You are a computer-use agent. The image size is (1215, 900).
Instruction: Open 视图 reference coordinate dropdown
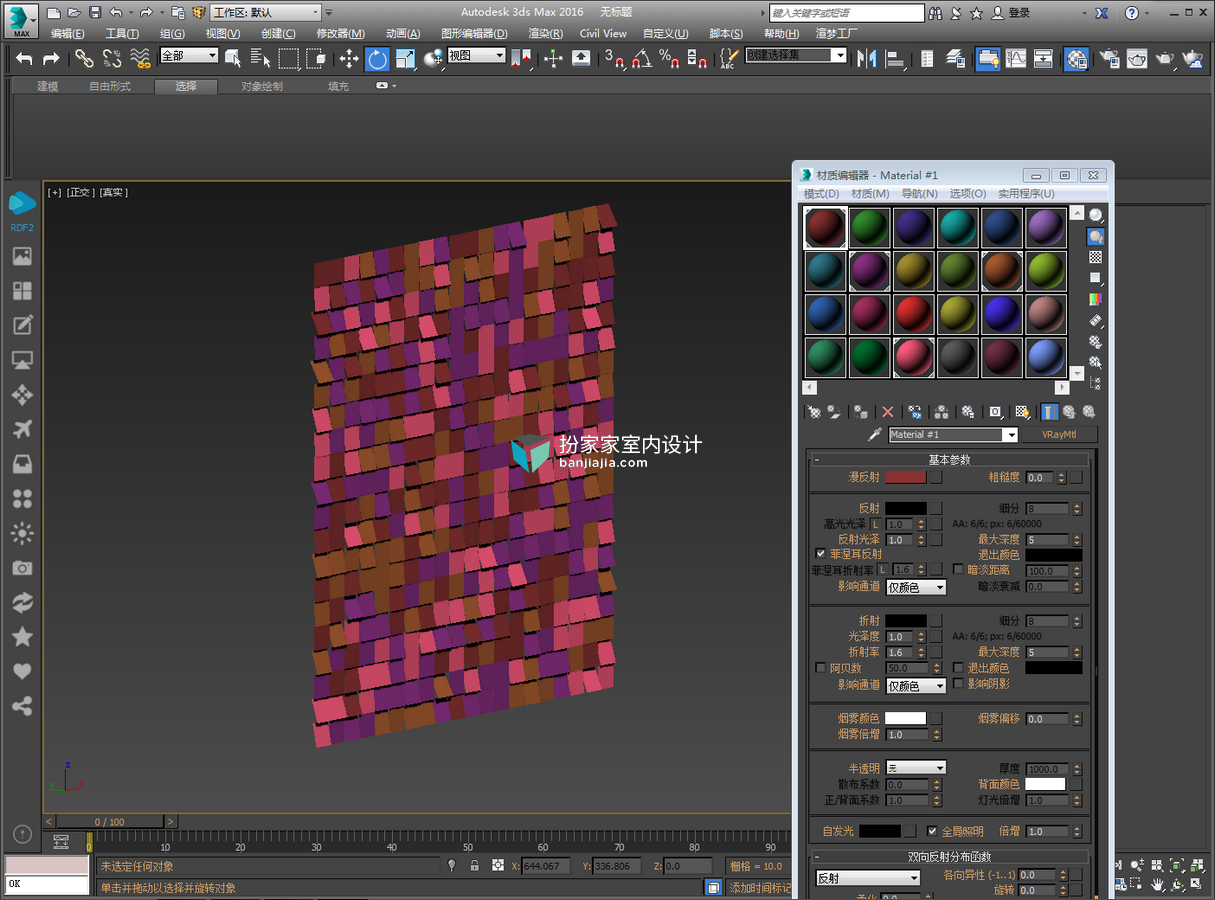(476, 56)
